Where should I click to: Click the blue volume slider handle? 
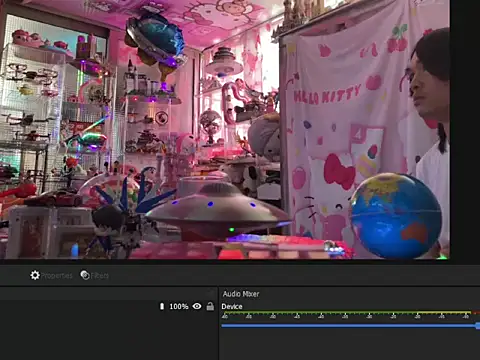pyautogui.click(x=478, y=326)
